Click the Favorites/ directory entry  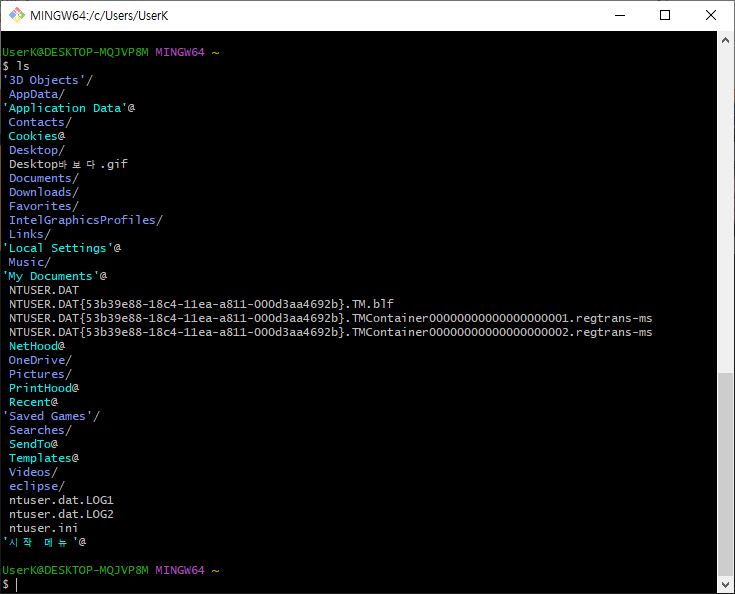click(44, 206)
